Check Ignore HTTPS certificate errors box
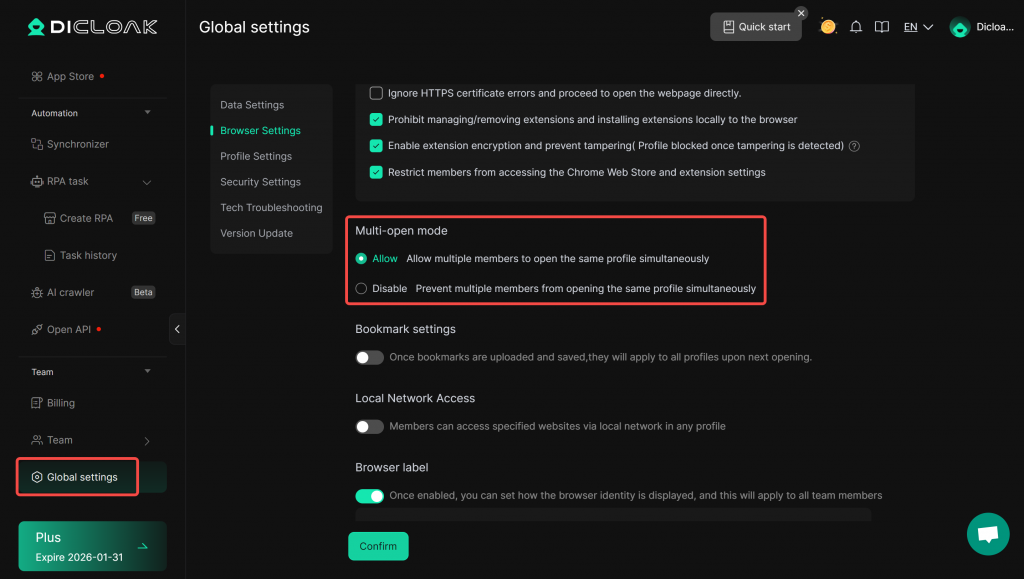 (376, 93)
